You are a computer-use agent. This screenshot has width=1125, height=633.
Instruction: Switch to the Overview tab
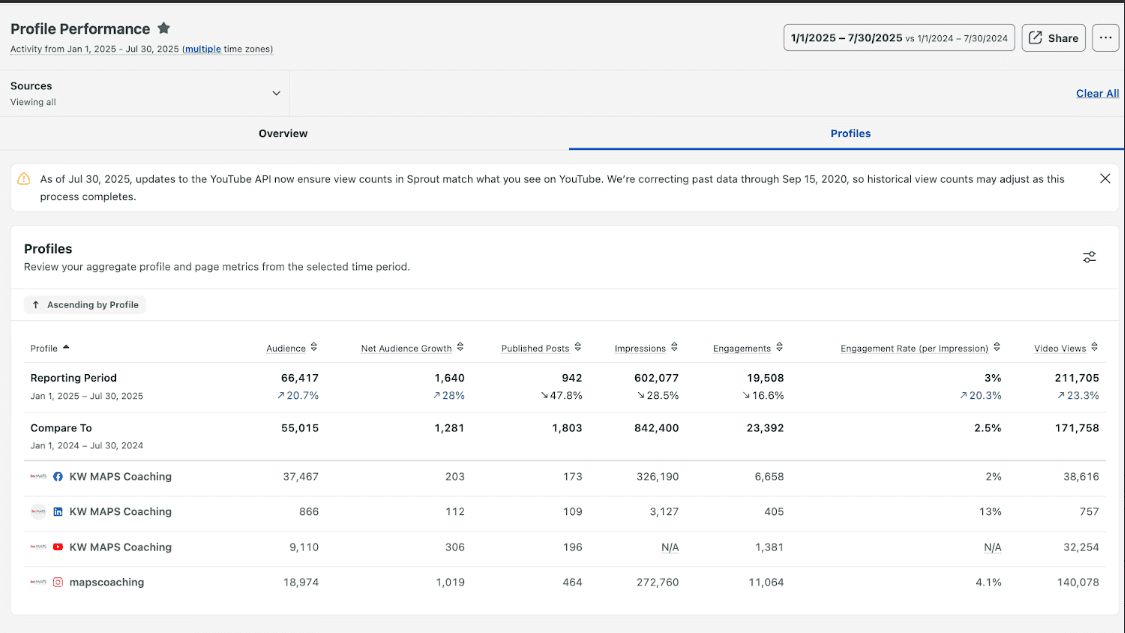click(283, 133)
